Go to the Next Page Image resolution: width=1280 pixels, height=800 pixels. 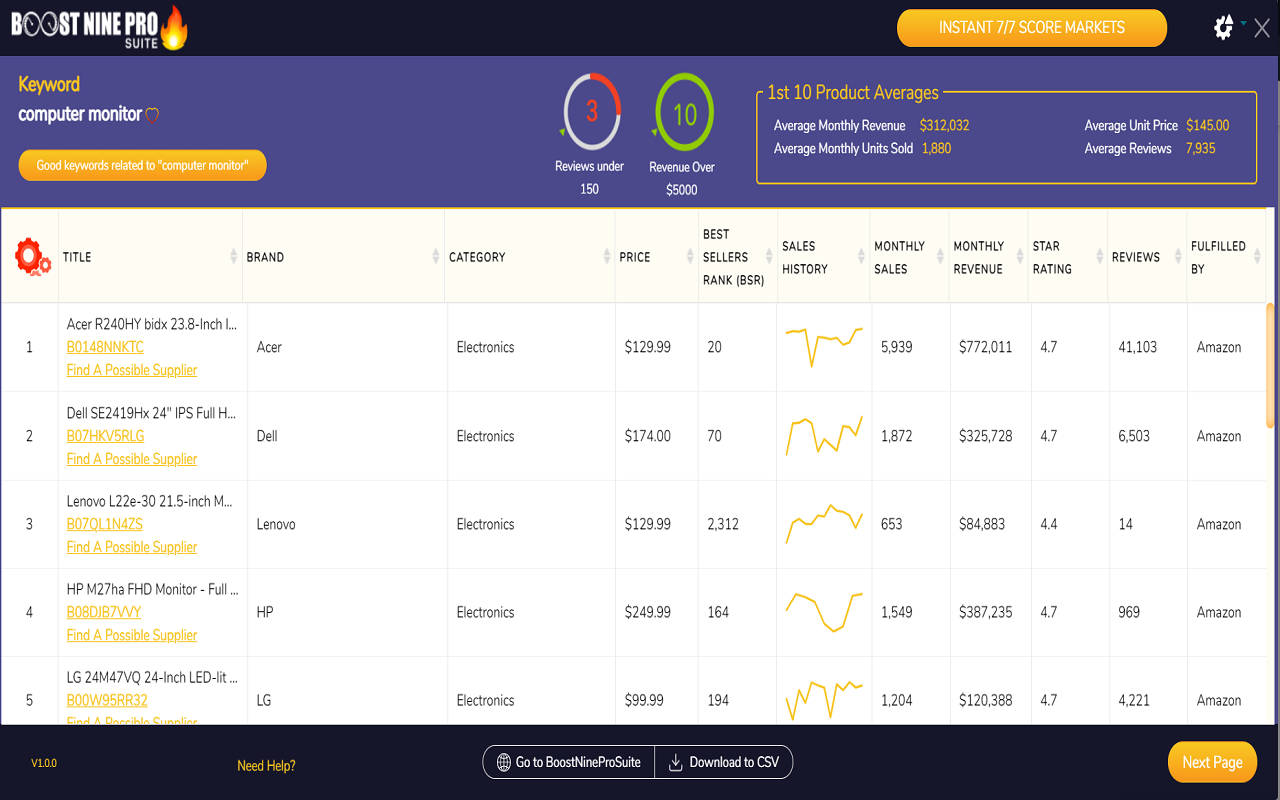point(1212,762)
